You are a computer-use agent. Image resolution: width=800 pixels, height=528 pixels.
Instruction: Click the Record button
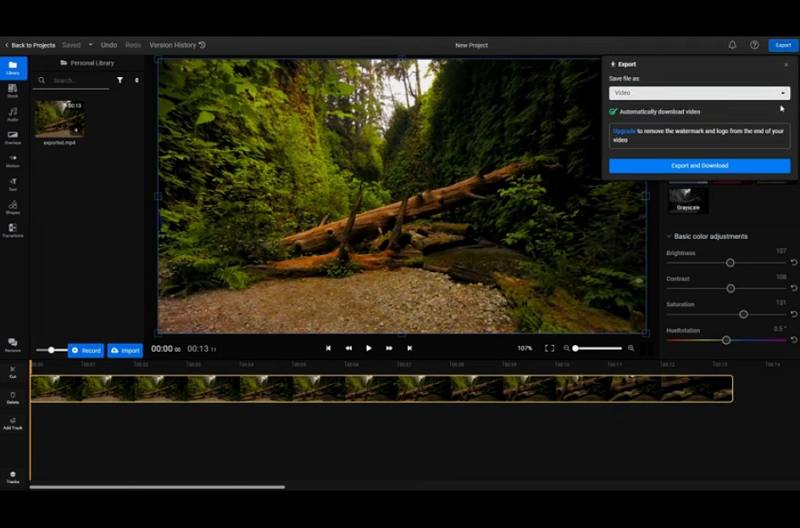click(x=86, y=350)
